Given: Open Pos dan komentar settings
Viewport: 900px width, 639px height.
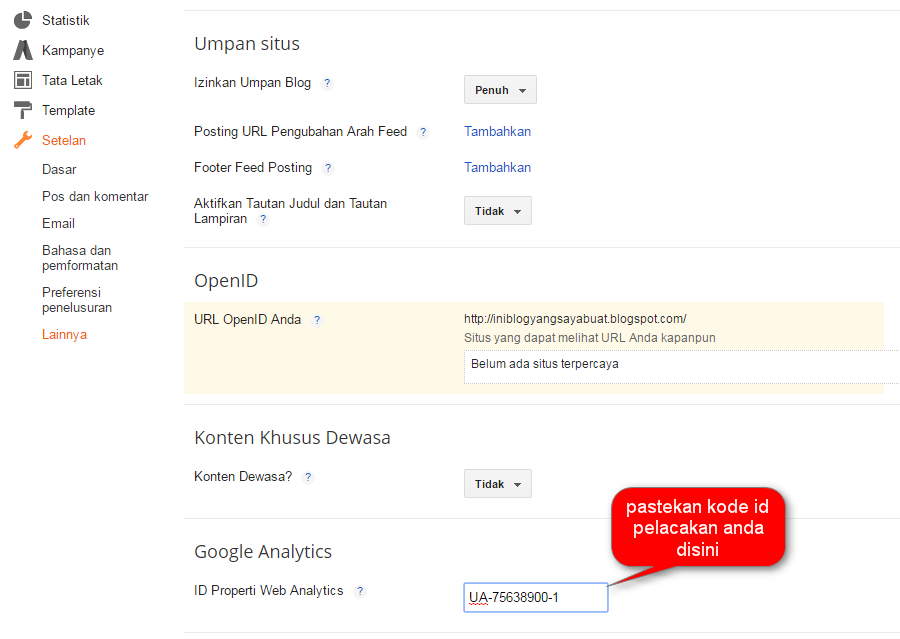Looking at the screenshot, I should [x=95, y=196].
